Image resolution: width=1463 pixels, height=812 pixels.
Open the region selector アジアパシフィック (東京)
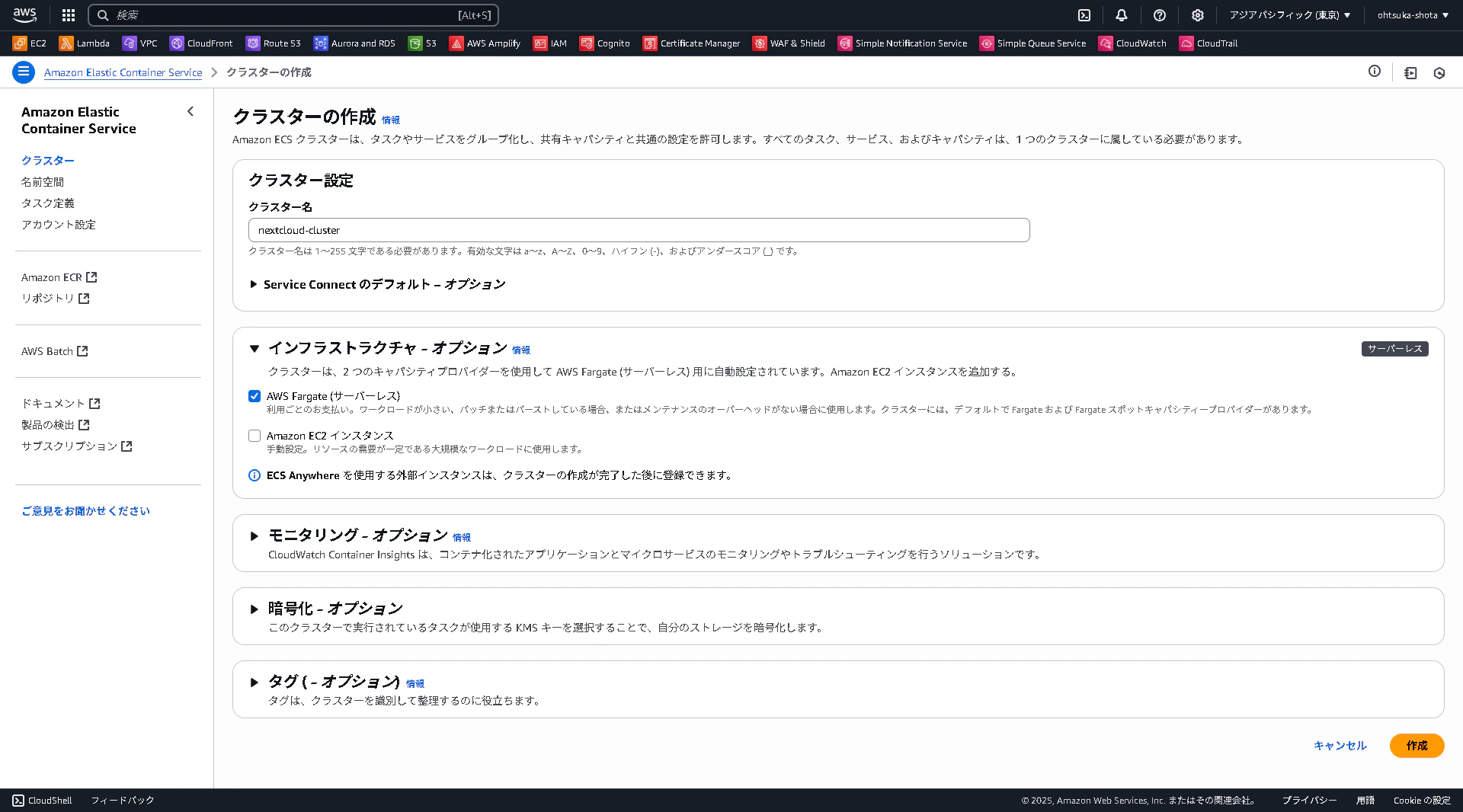pyautogui.click(x=1290, y=15)
